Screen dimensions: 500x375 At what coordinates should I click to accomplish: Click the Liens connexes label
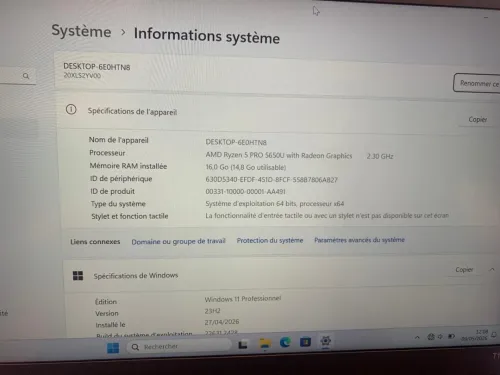click(x=95, y=242)
